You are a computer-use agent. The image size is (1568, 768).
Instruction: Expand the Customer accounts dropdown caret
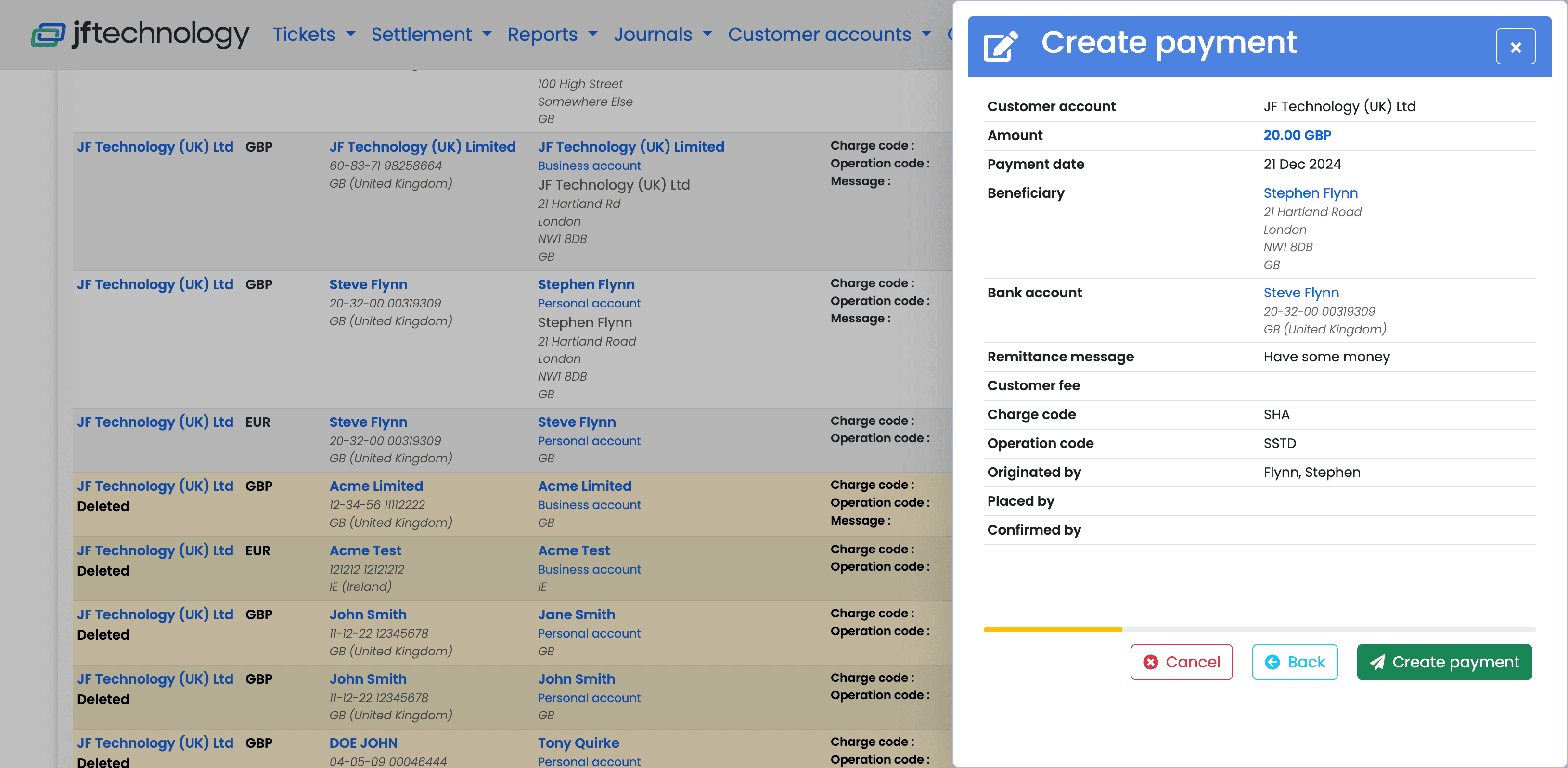926,34
